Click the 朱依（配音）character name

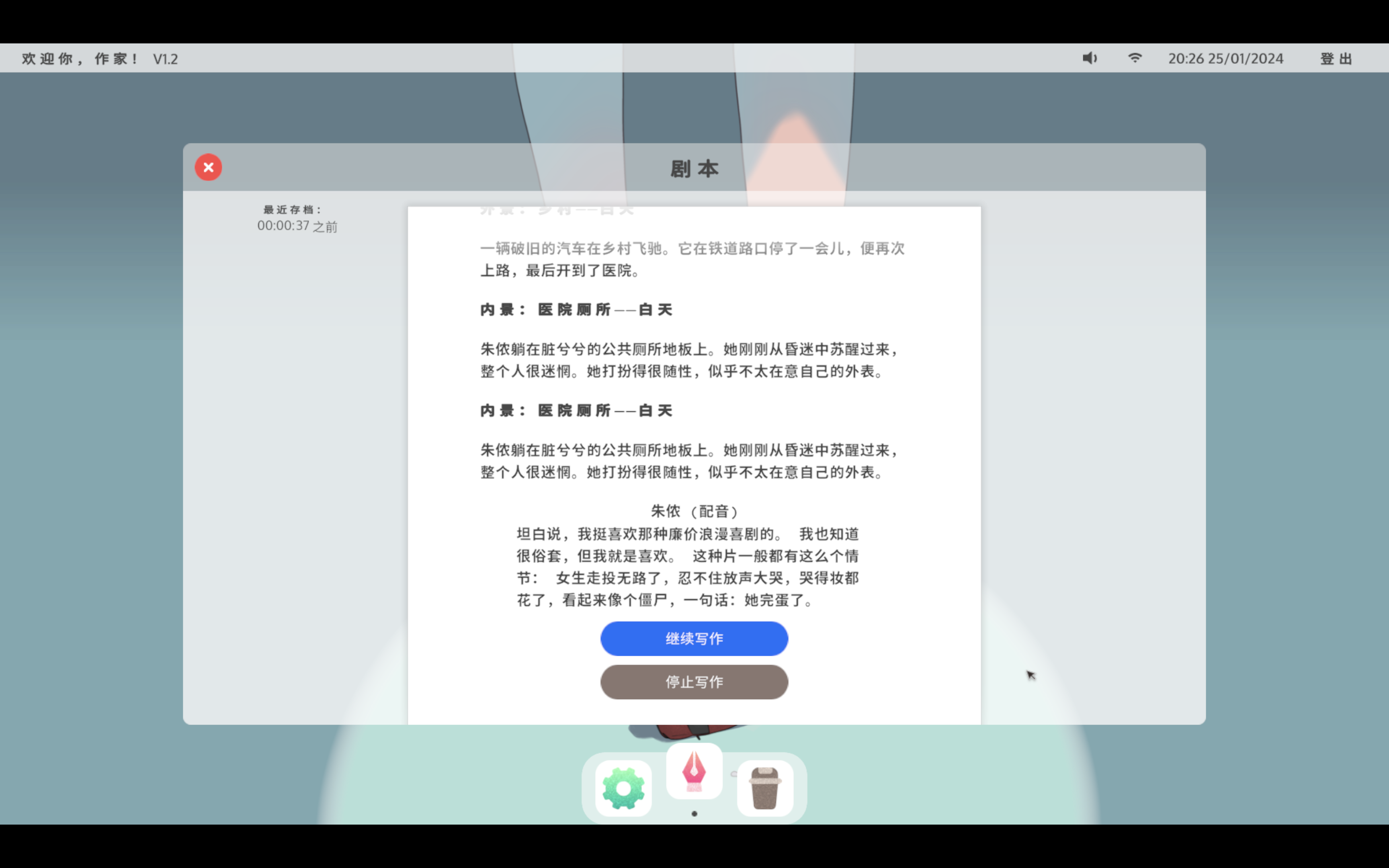[694, 511]
